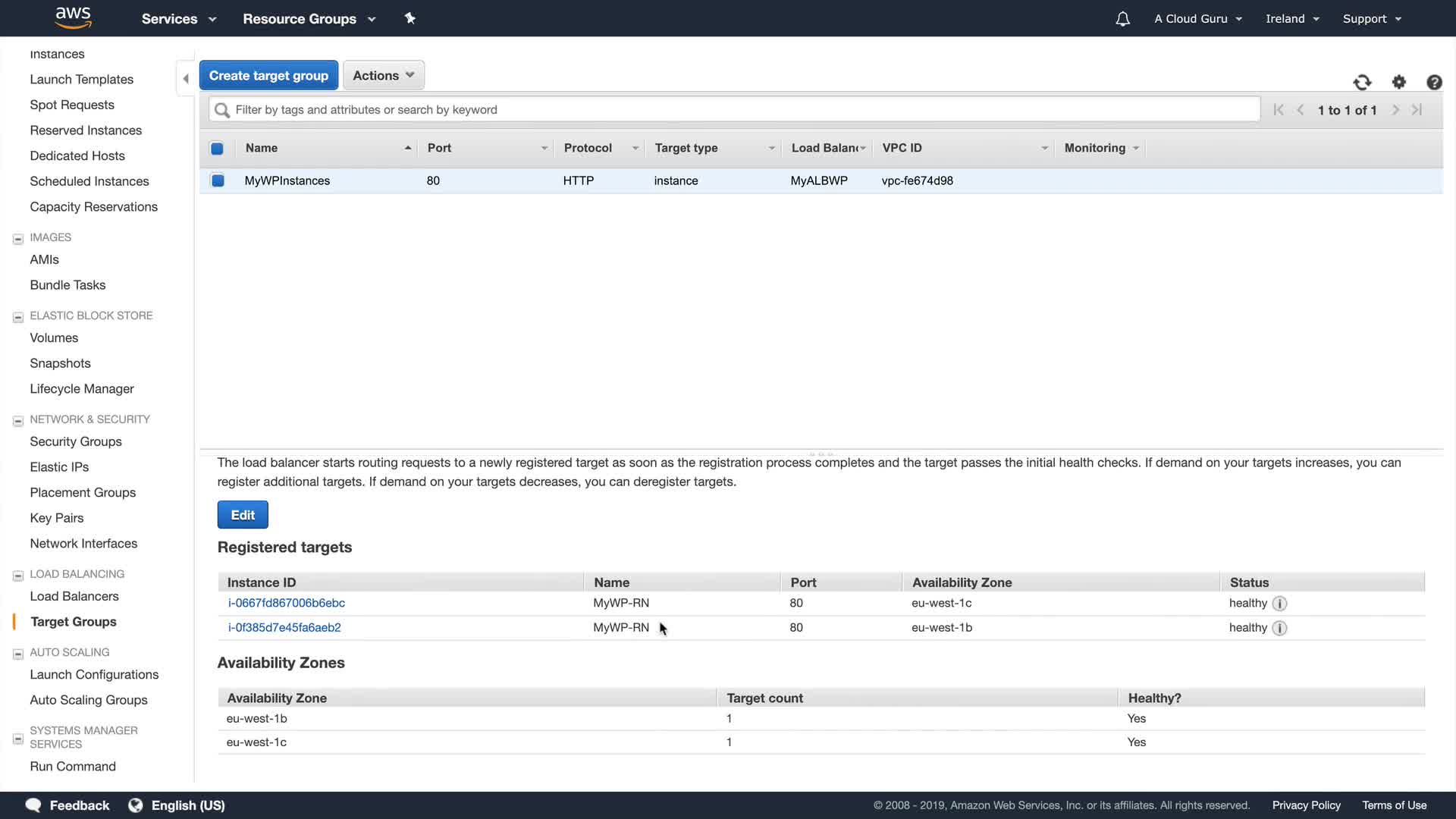The image size is (1456, 819).
Task: Open the instance link i-0667fd867006b6ebc
Action: point(286,603)
